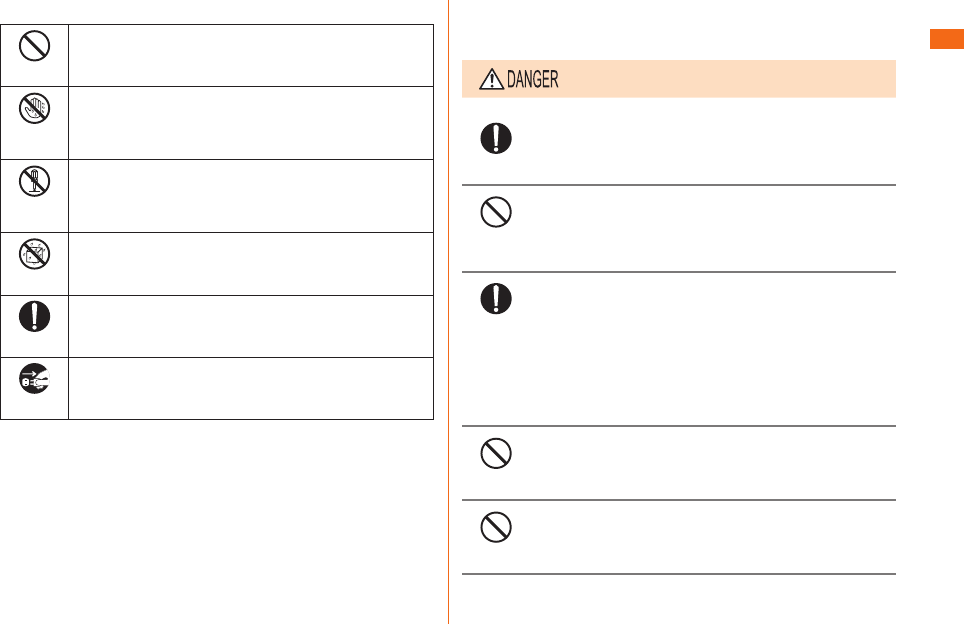Image resolution: width=964 pixels, height=624 pixels.
Task: Click the warning triangle beside DANGER
Action: click(x=491, y=79)
